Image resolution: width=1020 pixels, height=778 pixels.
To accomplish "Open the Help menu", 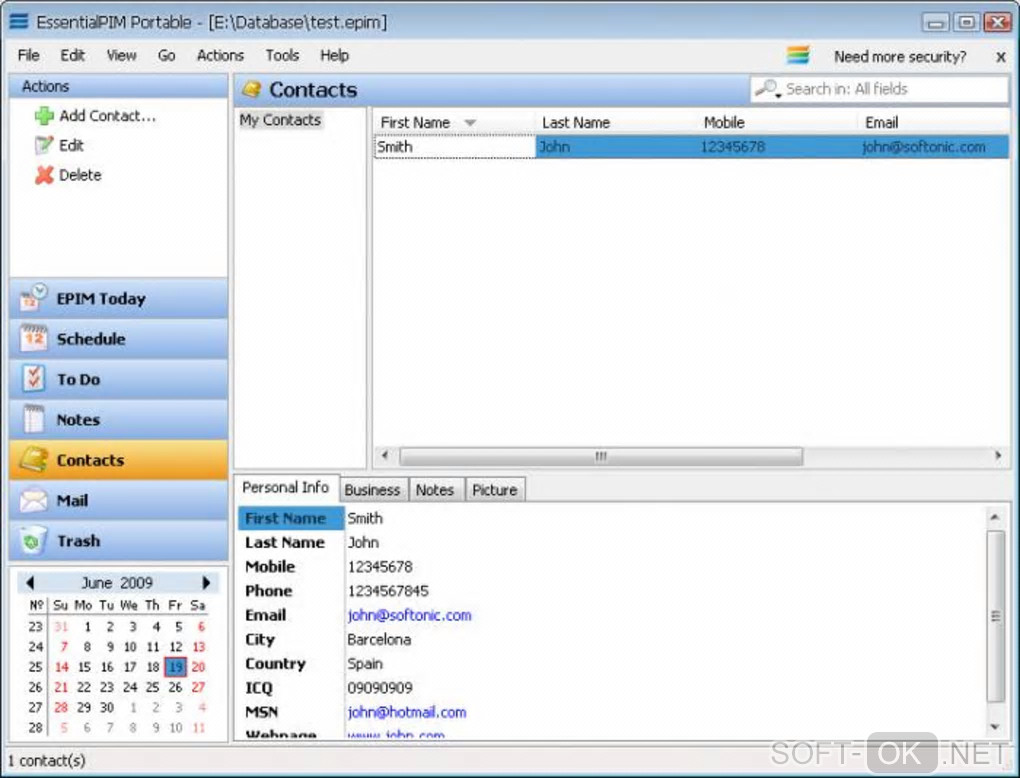I will coord(334,56).
